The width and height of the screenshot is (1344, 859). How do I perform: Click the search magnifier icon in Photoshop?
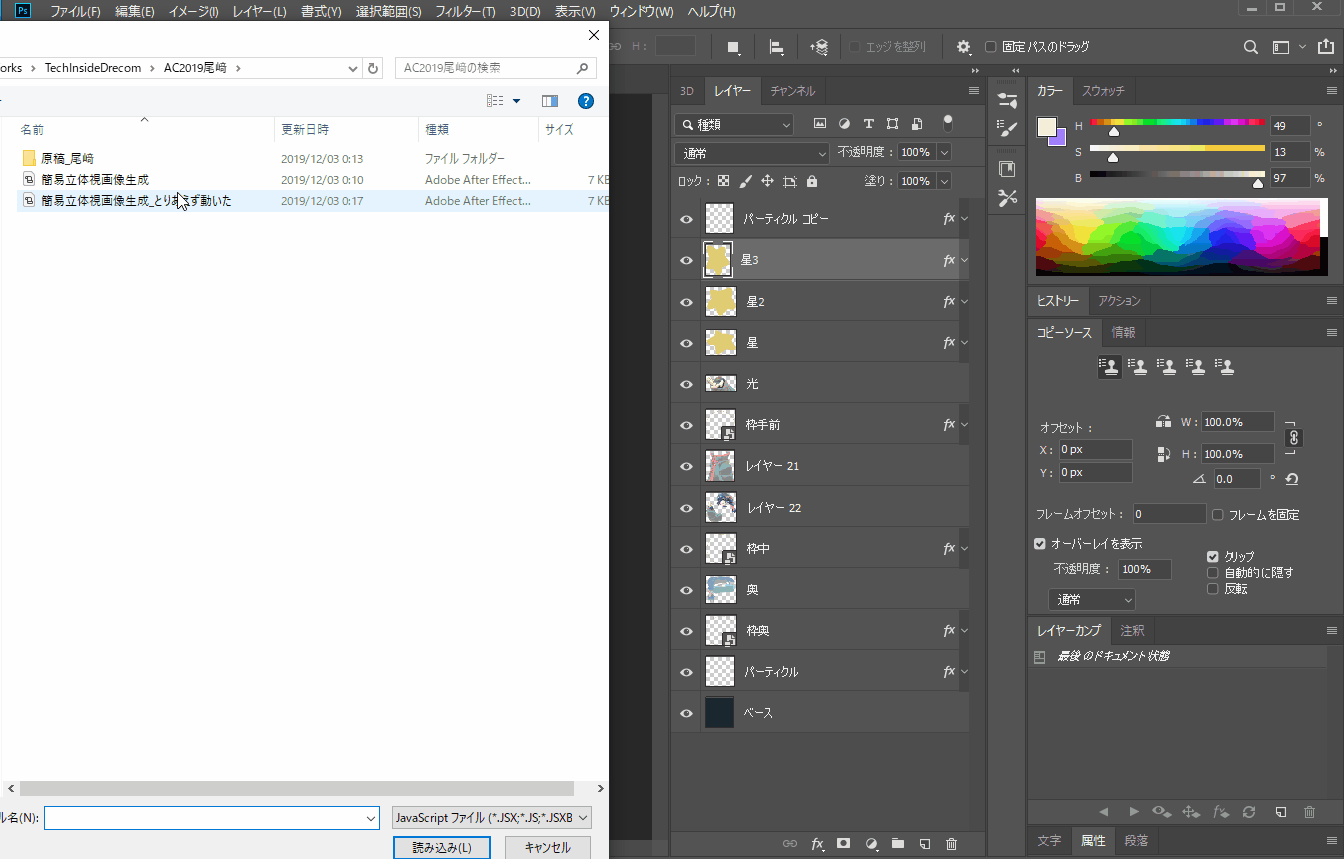(1250, 47)
